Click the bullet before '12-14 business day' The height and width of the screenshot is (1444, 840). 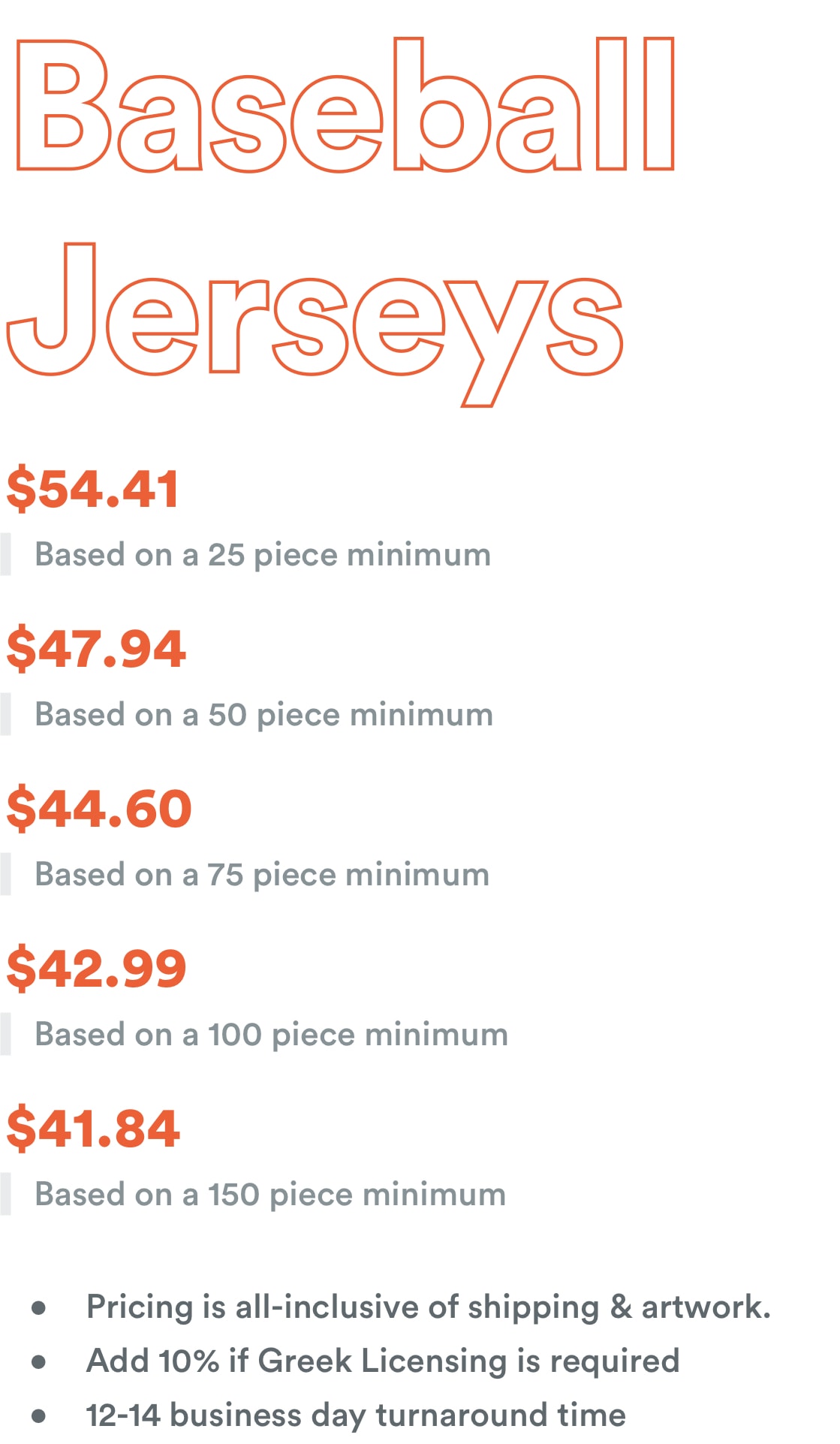pos(39,1416)
